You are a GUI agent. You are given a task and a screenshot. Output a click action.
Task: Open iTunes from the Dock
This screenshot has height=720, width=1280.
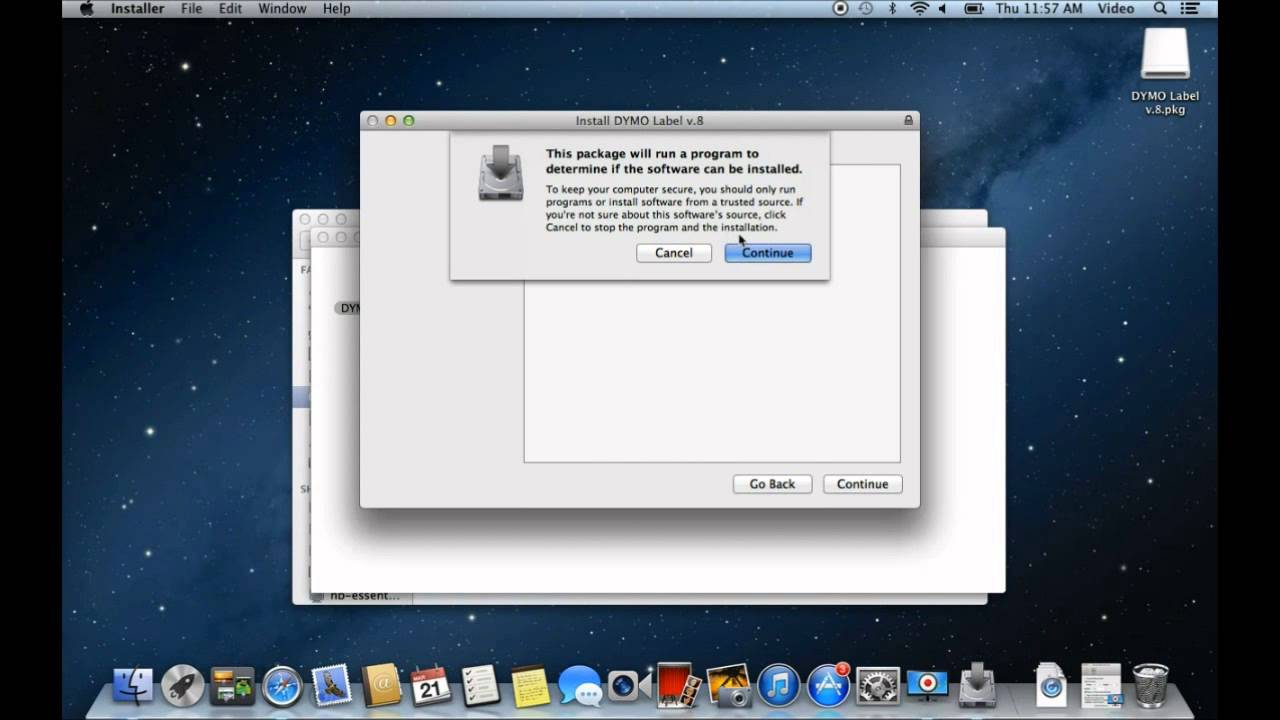[x=778, y=686]
